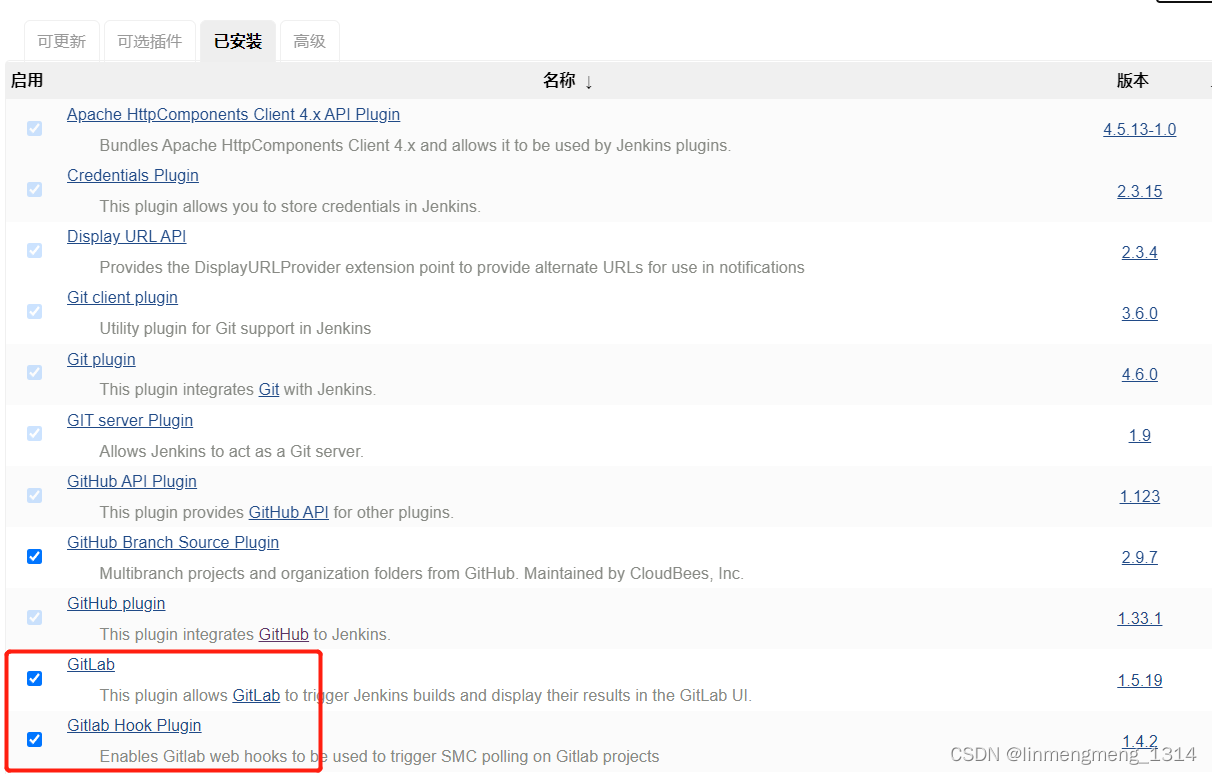Toggle the GIT server Plugin checkbox
1212x774 pixels.
35,433
